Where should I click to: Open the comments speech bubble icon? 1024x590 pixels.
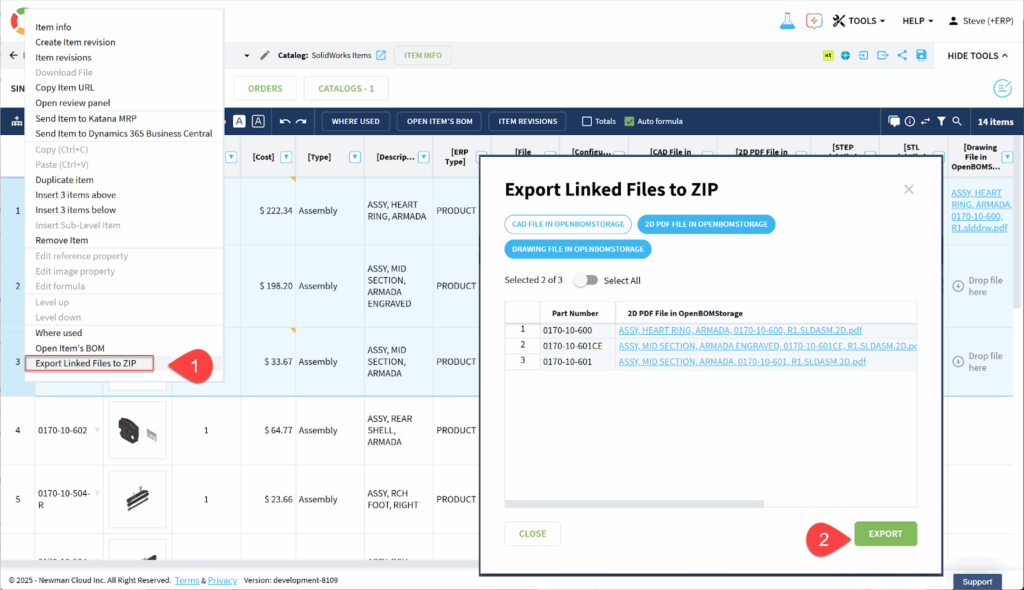point(894,122)
